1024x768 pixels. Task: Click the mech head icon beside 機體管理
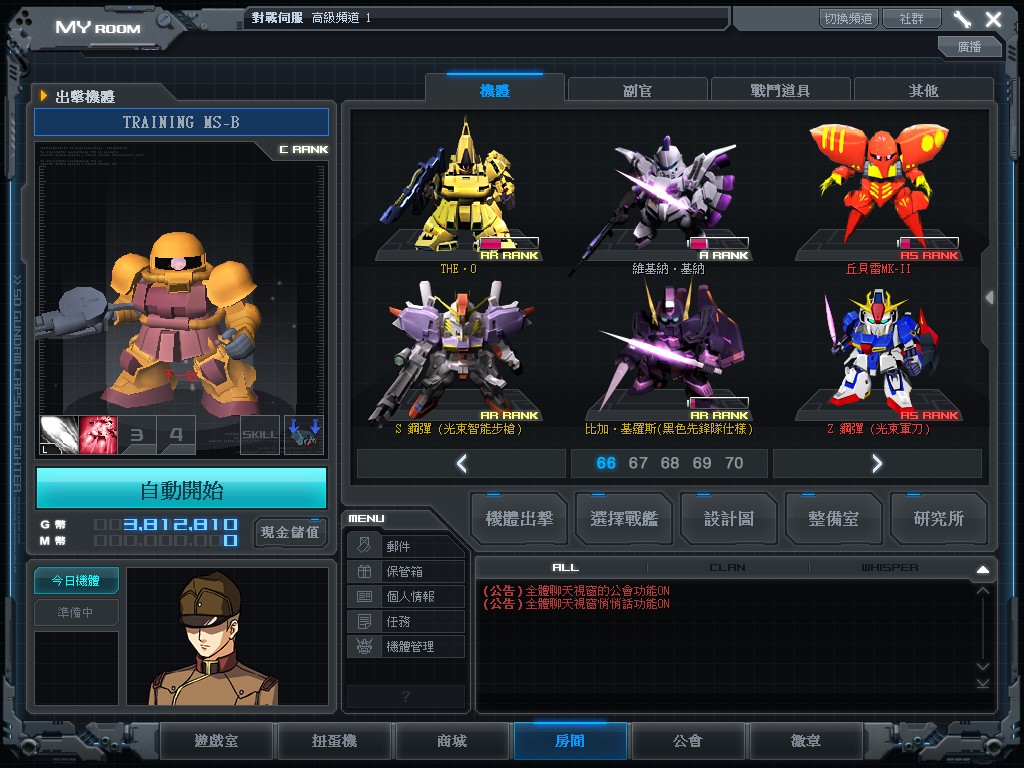click(x=364, y=646)
